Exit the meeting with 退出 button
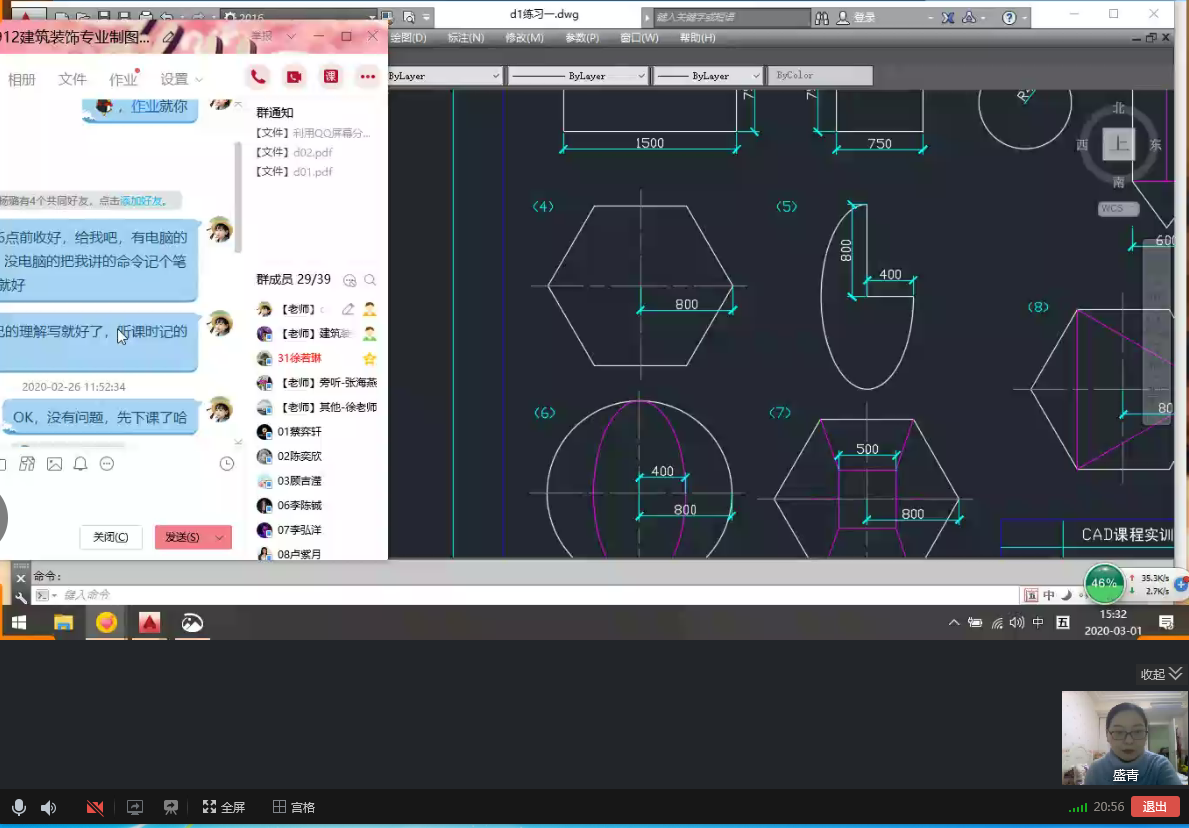The image size is (1189, 828). [x=1154, y=807]
